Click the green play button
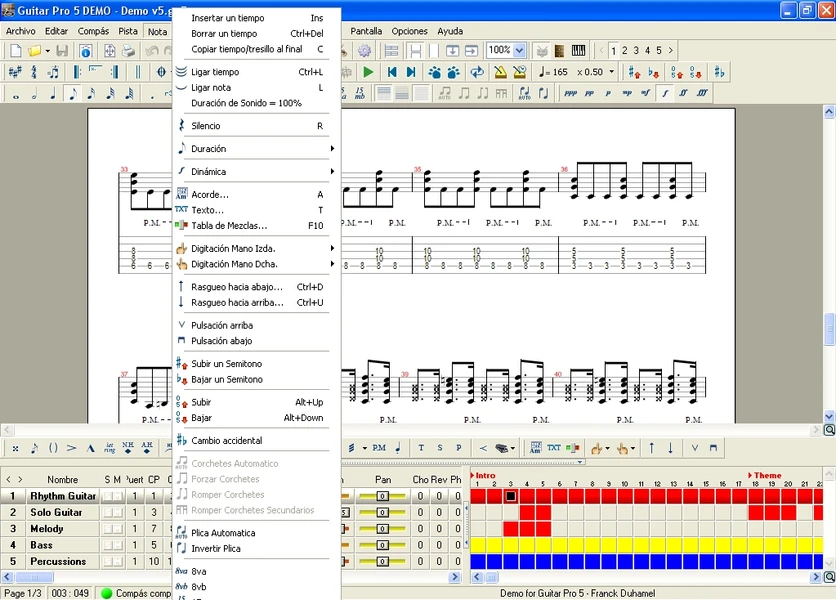The image size is (836, 600). (367, 72)
